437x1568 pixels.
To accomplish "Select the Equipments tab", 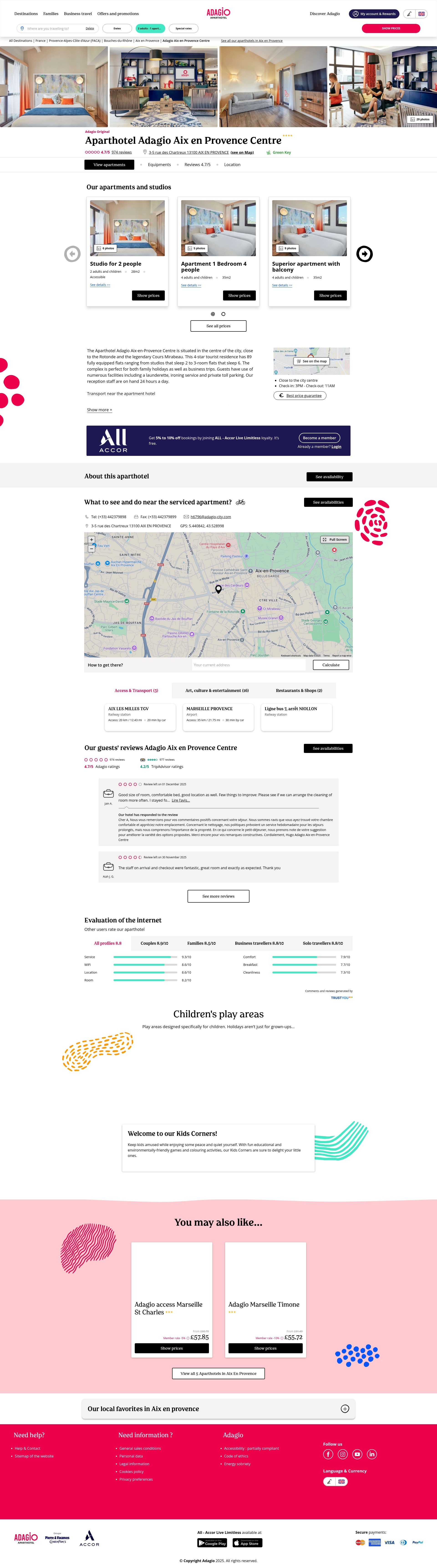I will [160, 164].
